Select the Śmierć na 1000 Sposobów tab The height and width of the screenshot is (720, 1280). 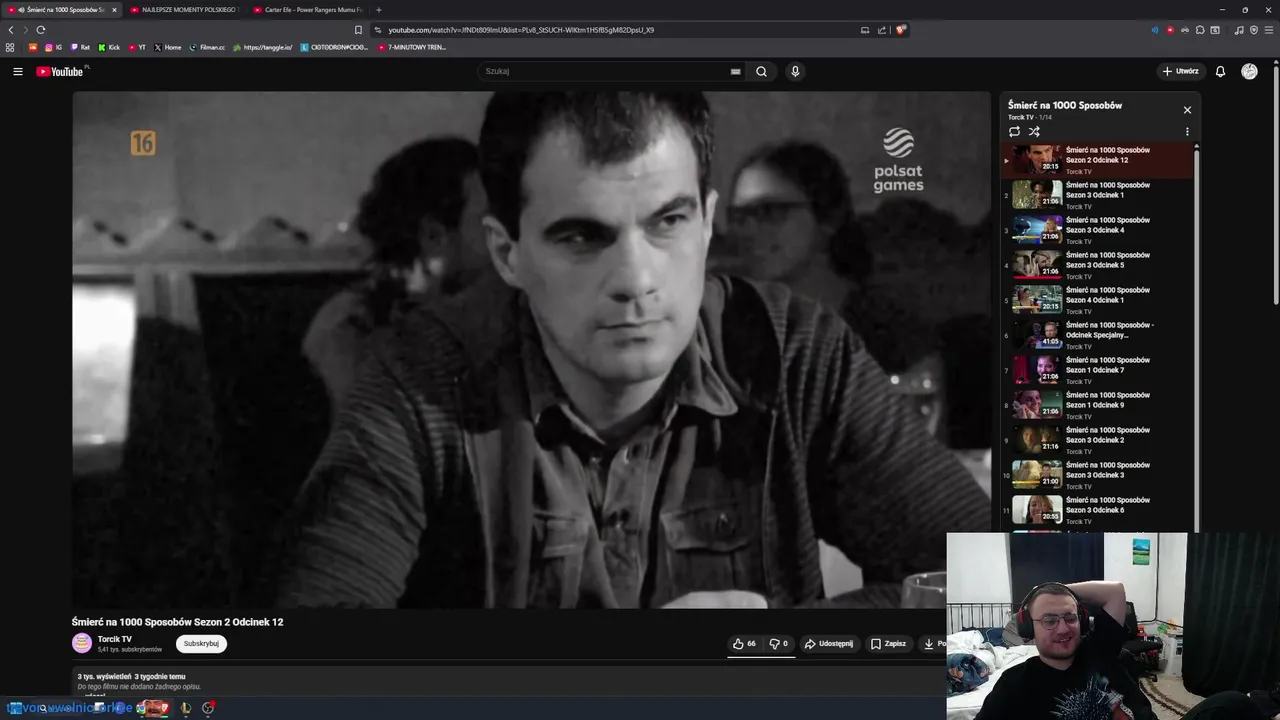click(62, 10)
